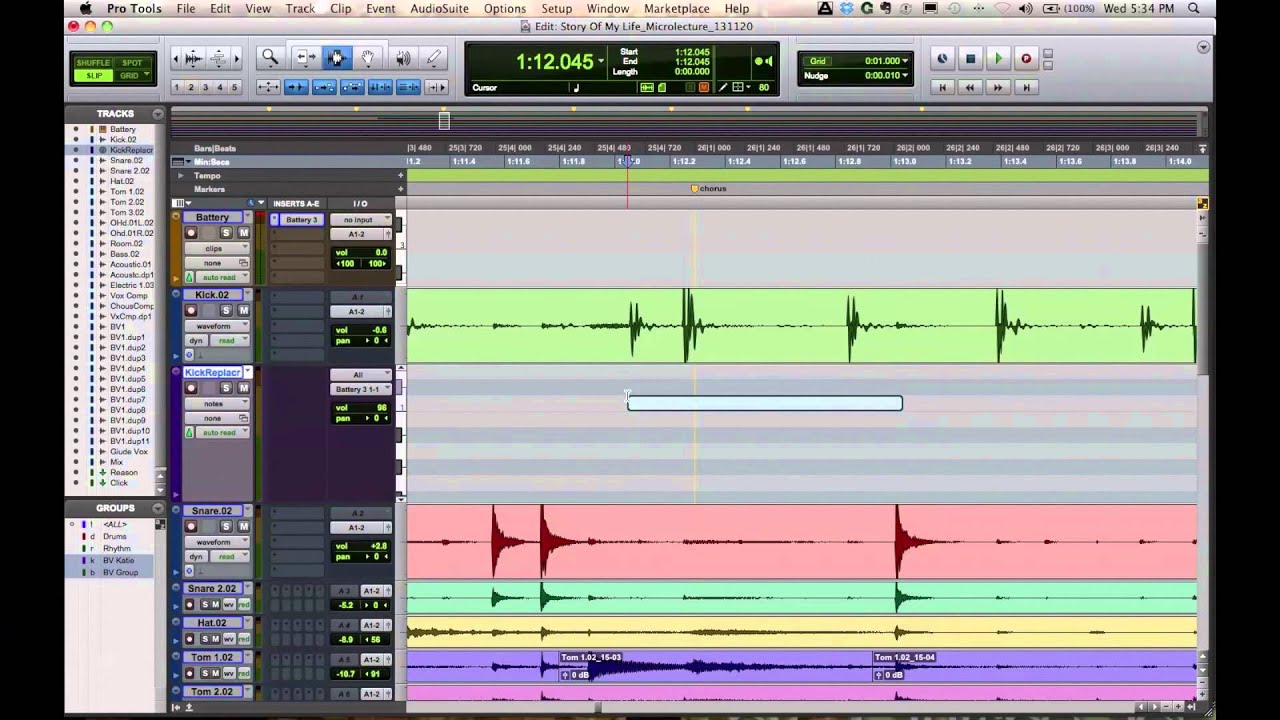Click the audio zoom waveform icon

coord(194,59)
